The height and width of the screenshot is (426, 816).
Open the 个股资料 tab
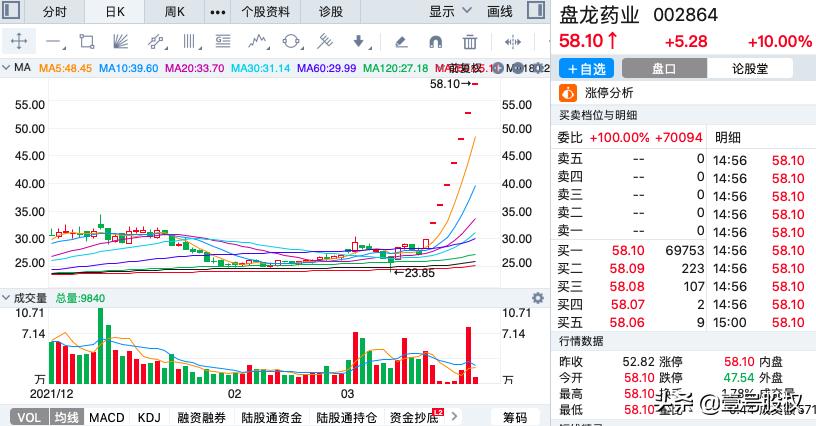(x=265, y=11)
